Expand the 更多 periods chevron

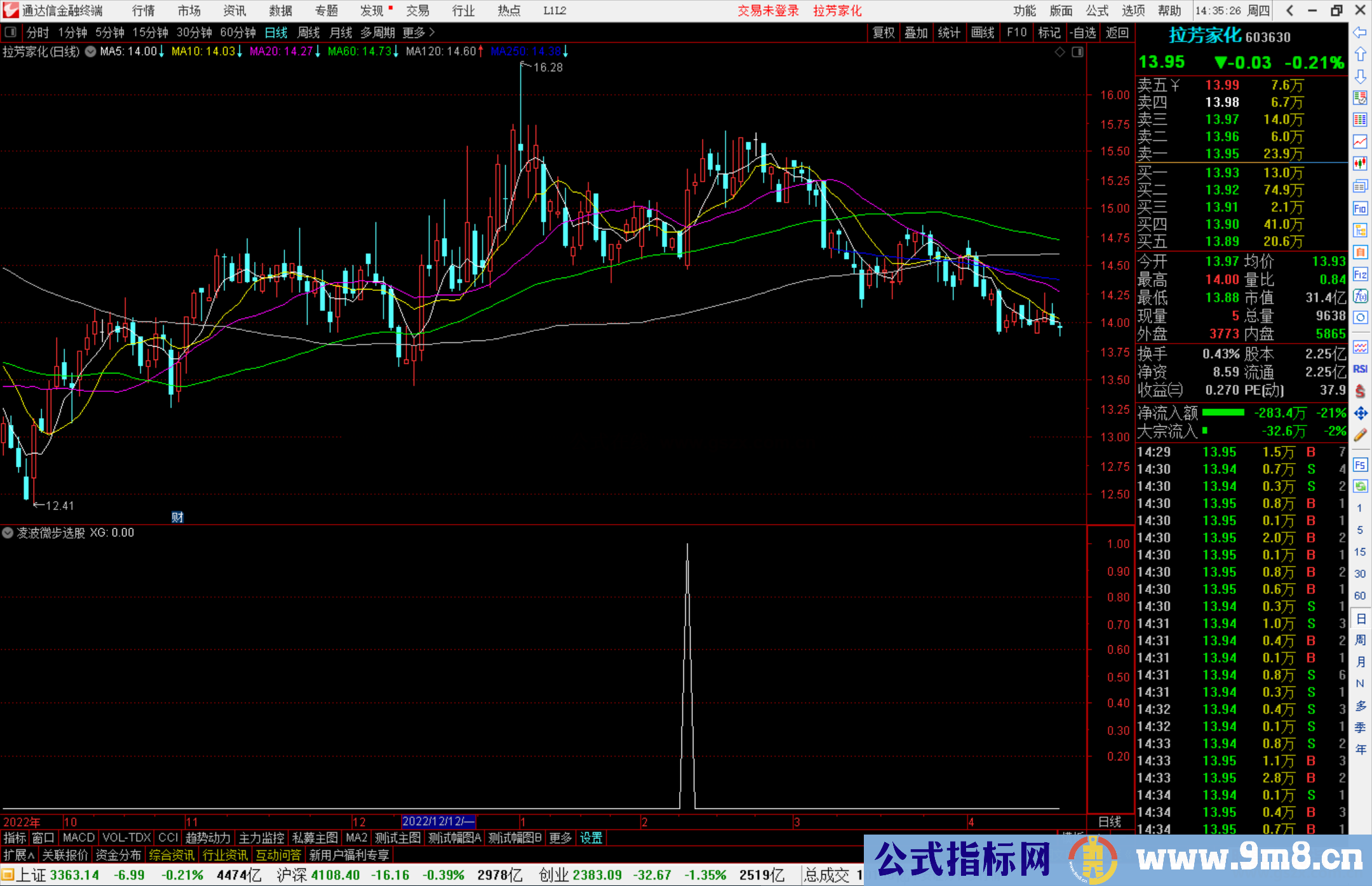coord(432,32)
